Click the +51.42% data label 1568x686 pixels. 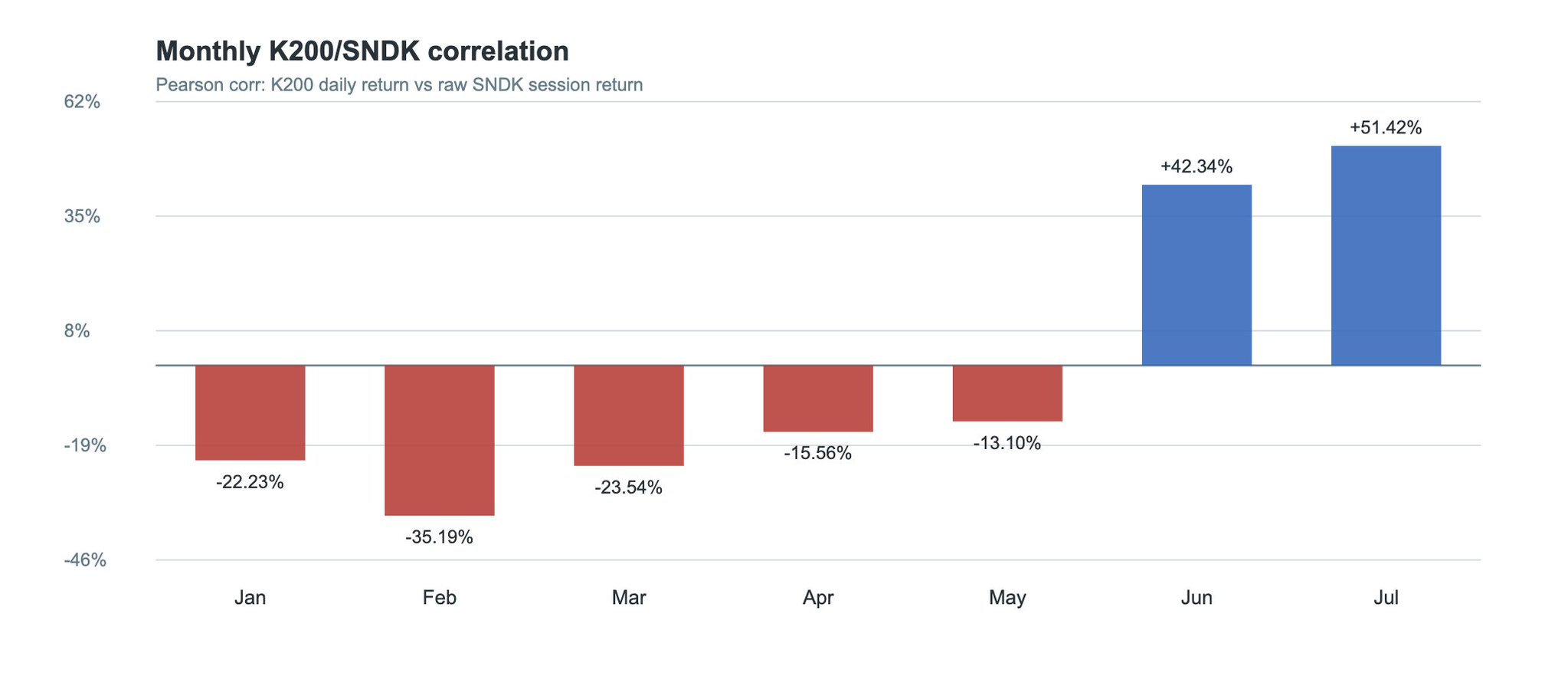(1386, 127)
